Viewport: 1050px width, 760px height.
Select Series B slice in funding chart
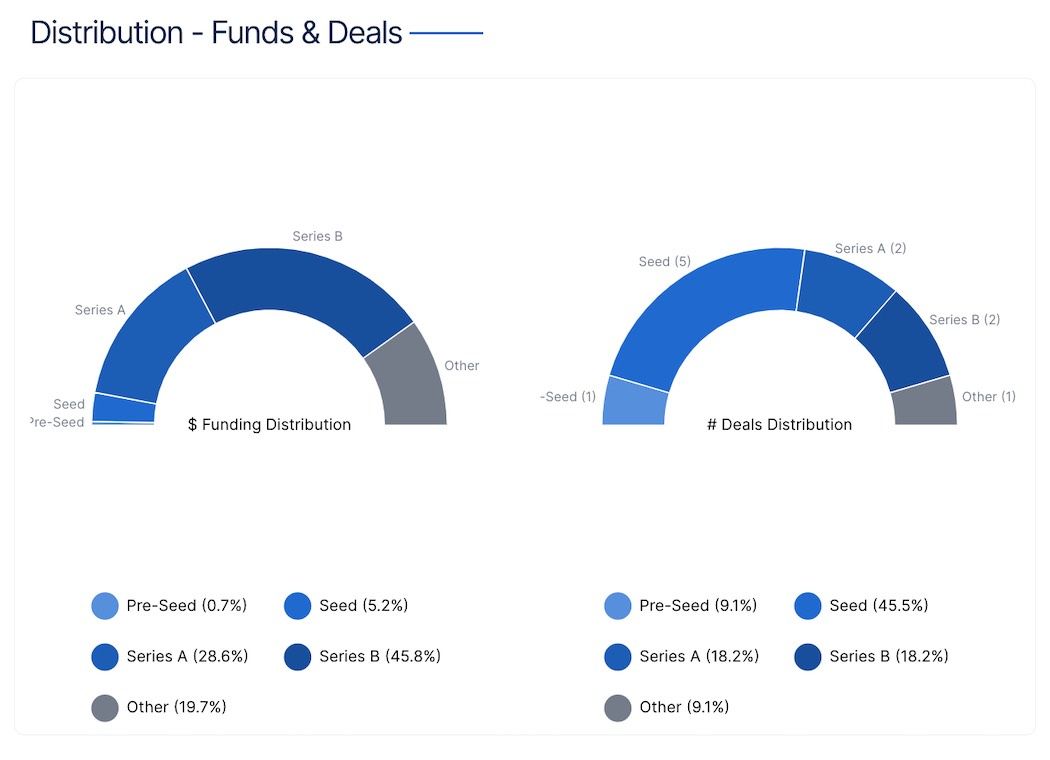click(x=300, y=288)
